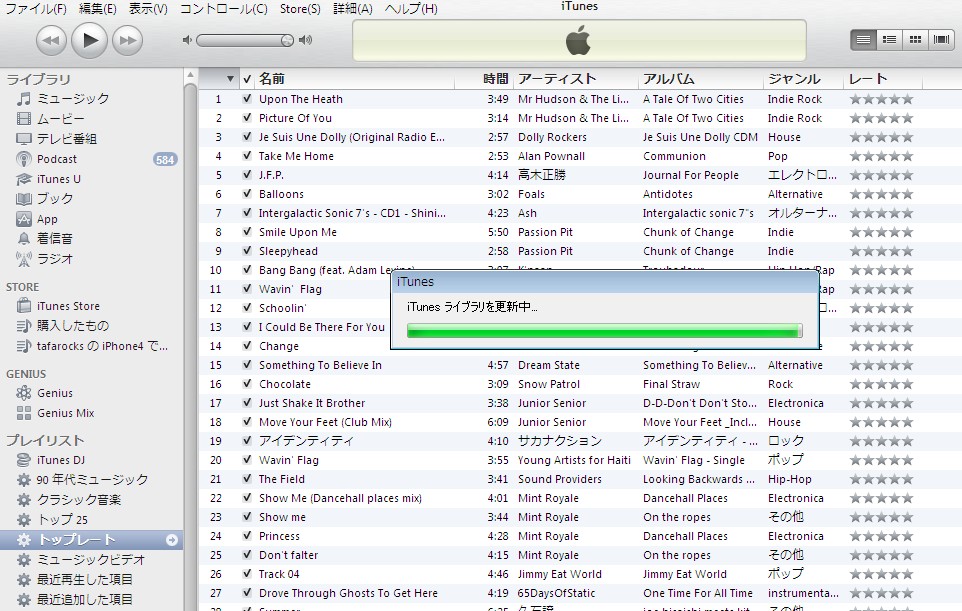This screenshot has height=611, width=962.
Task: Select 90 年代ミュージック smart playlist
Action: coord(92,480)
